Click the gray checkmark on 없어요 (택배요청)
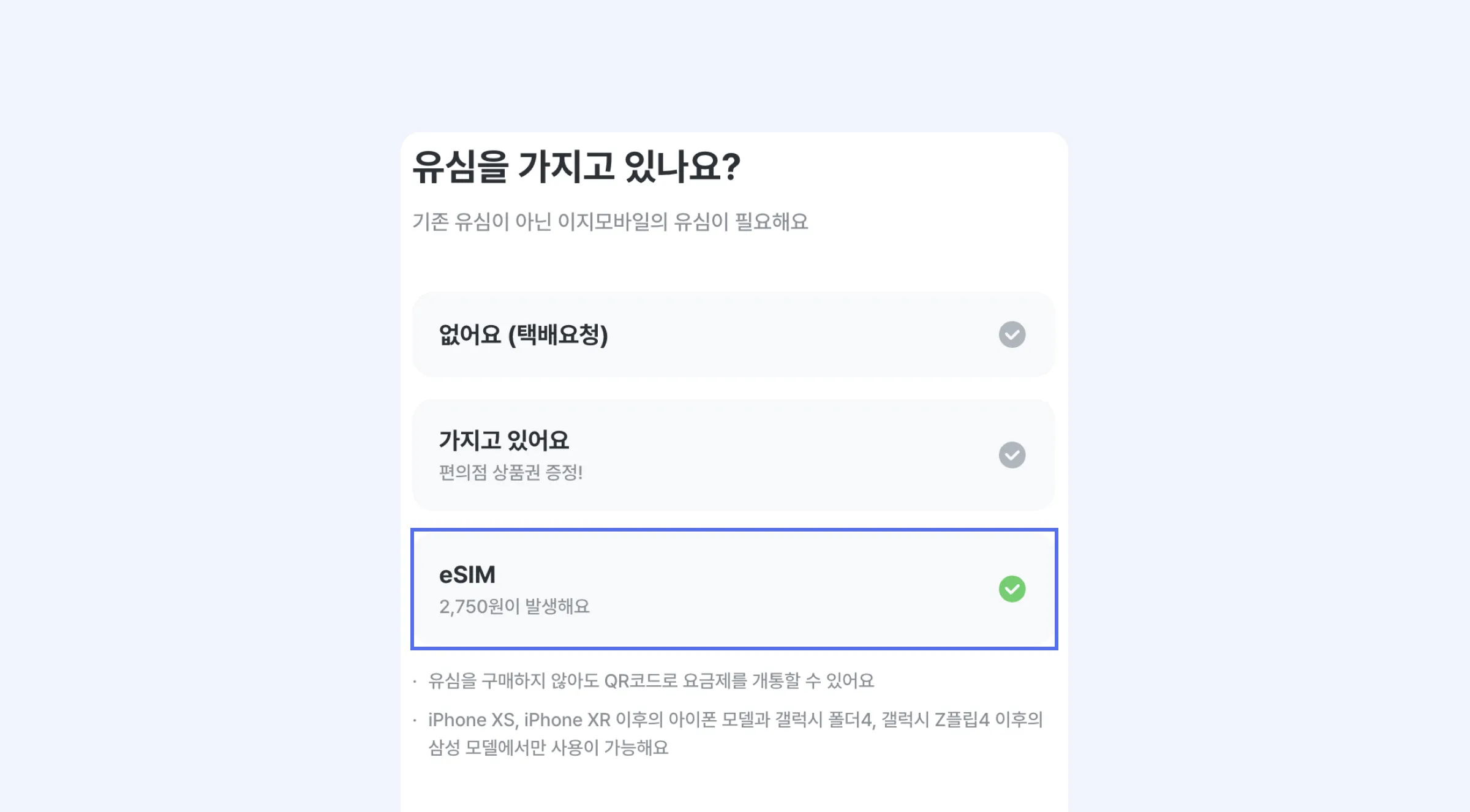1470x812 pixels. (1012, 334)
